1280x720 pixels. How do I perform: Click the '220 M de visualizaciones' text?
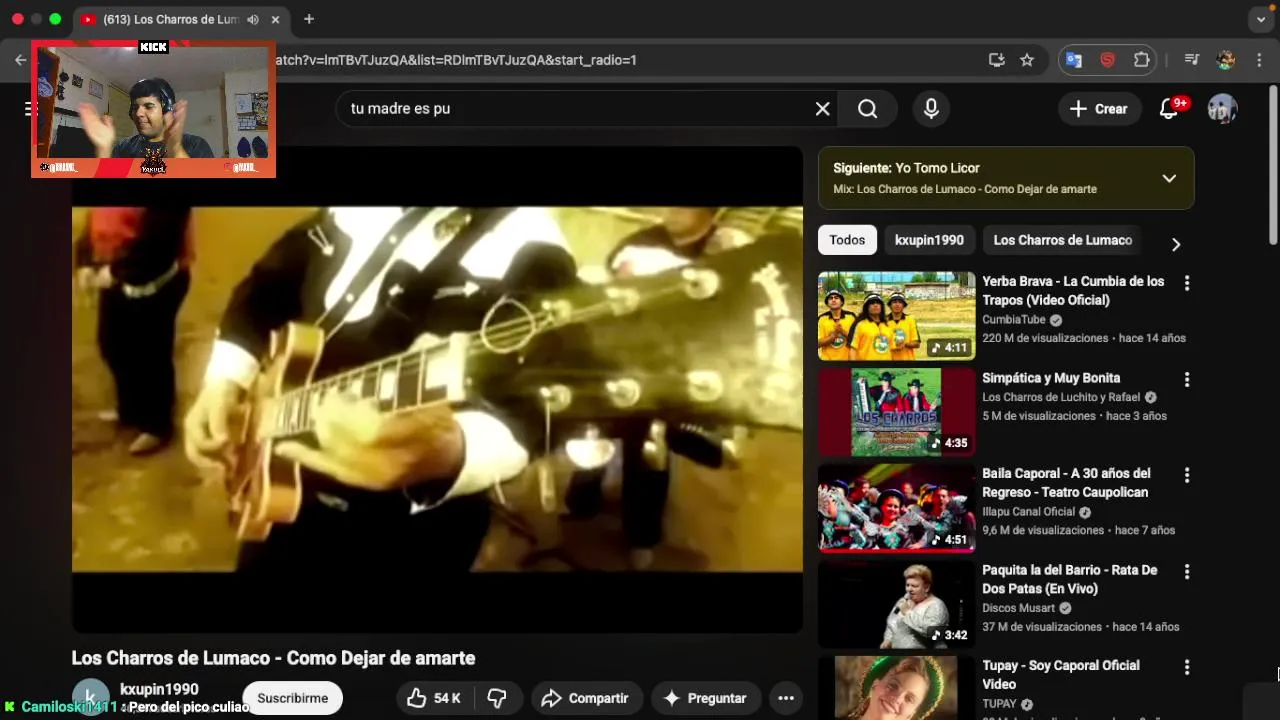[x=1046, y=339]
